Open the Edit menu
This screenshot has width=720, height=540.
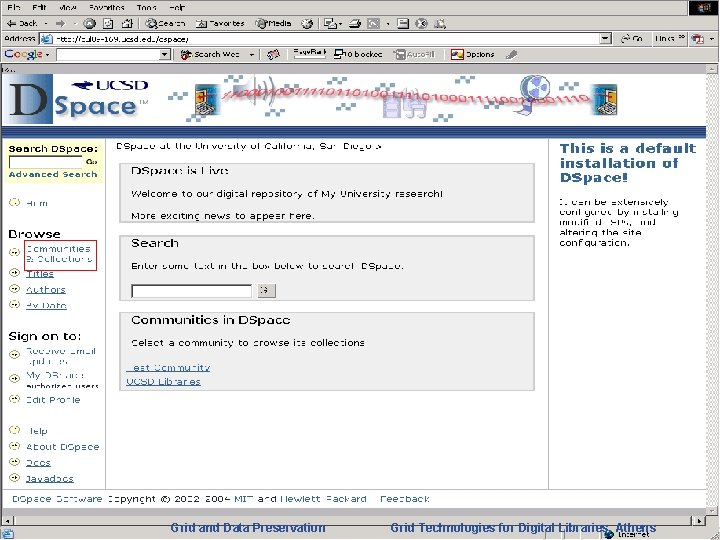click(x=39, y=7)
